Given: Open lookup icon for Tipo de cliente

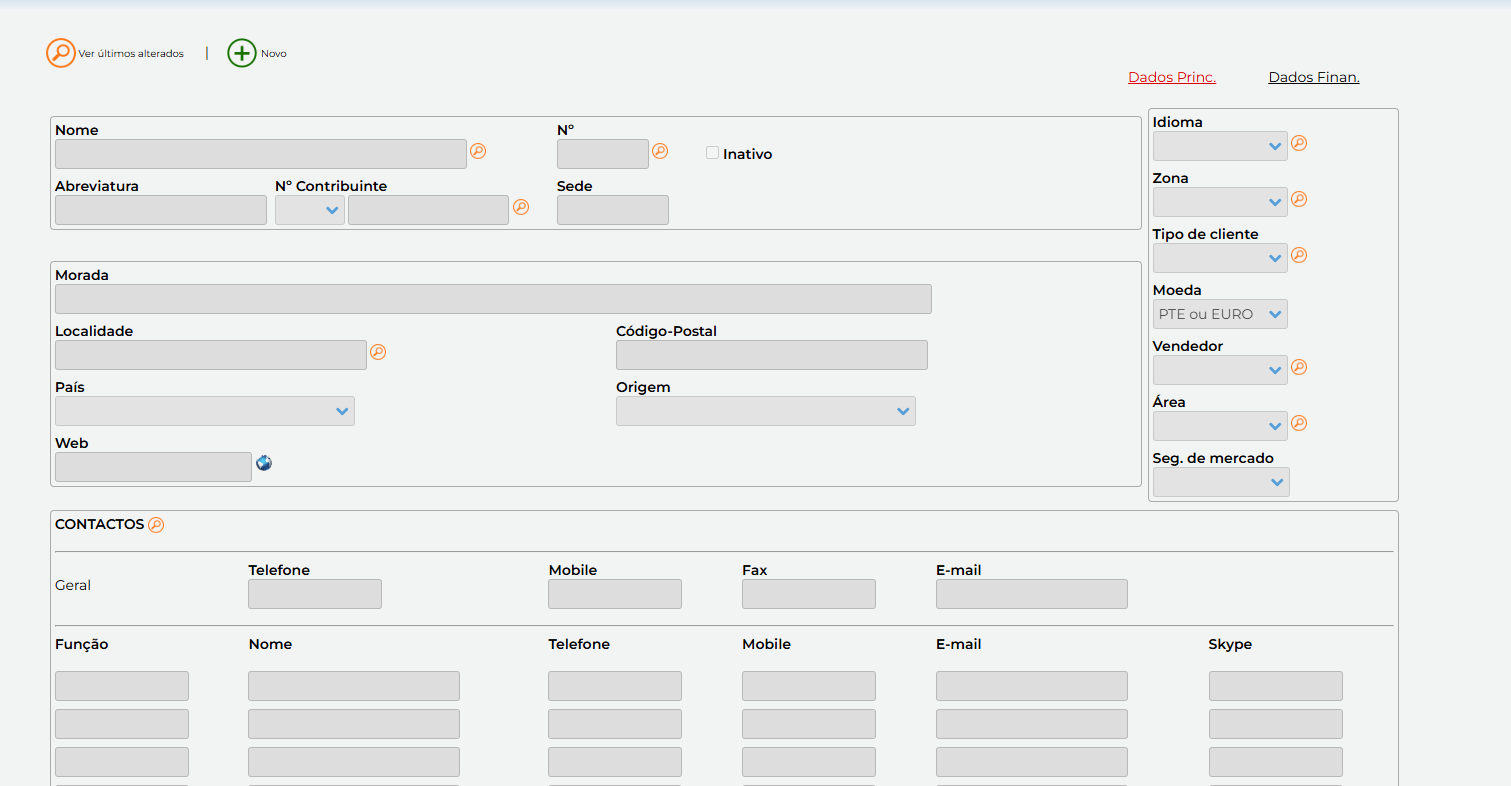Looking at the screenshot, I should coord(1299,255).
